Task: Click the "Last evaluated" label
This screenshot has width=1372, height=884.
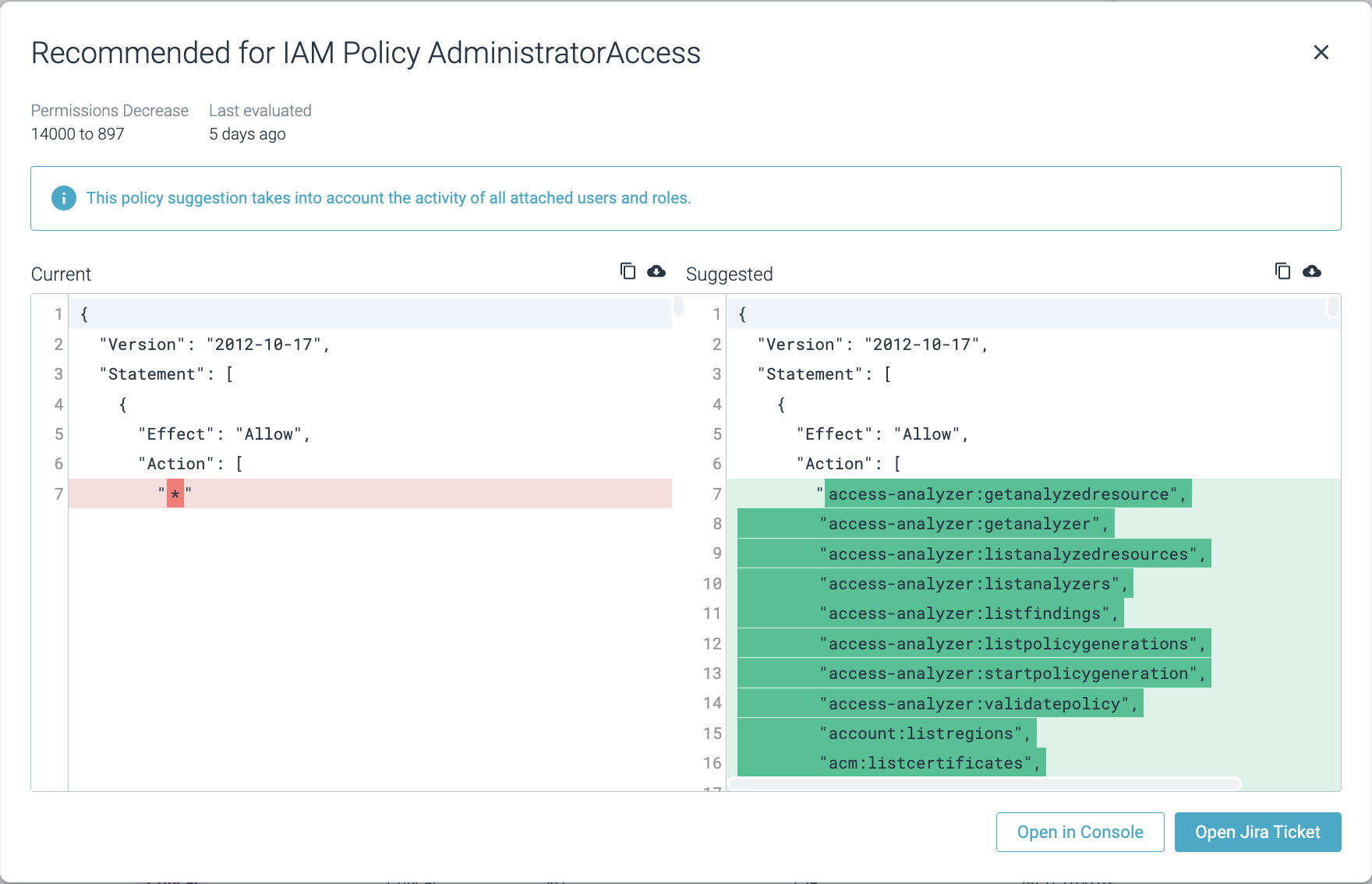Action: [x=260, y=111]
